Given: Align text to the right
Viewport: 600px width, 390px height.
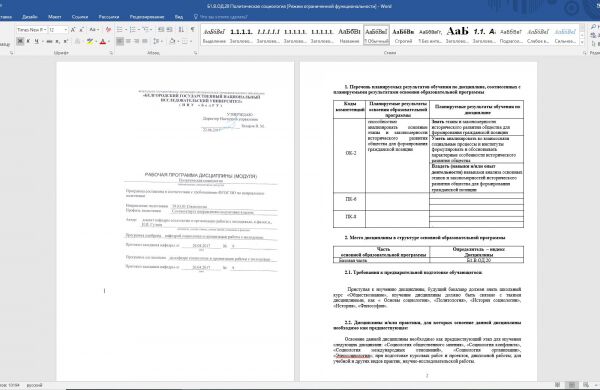Looking at the screenshot, I should point(137,41).
